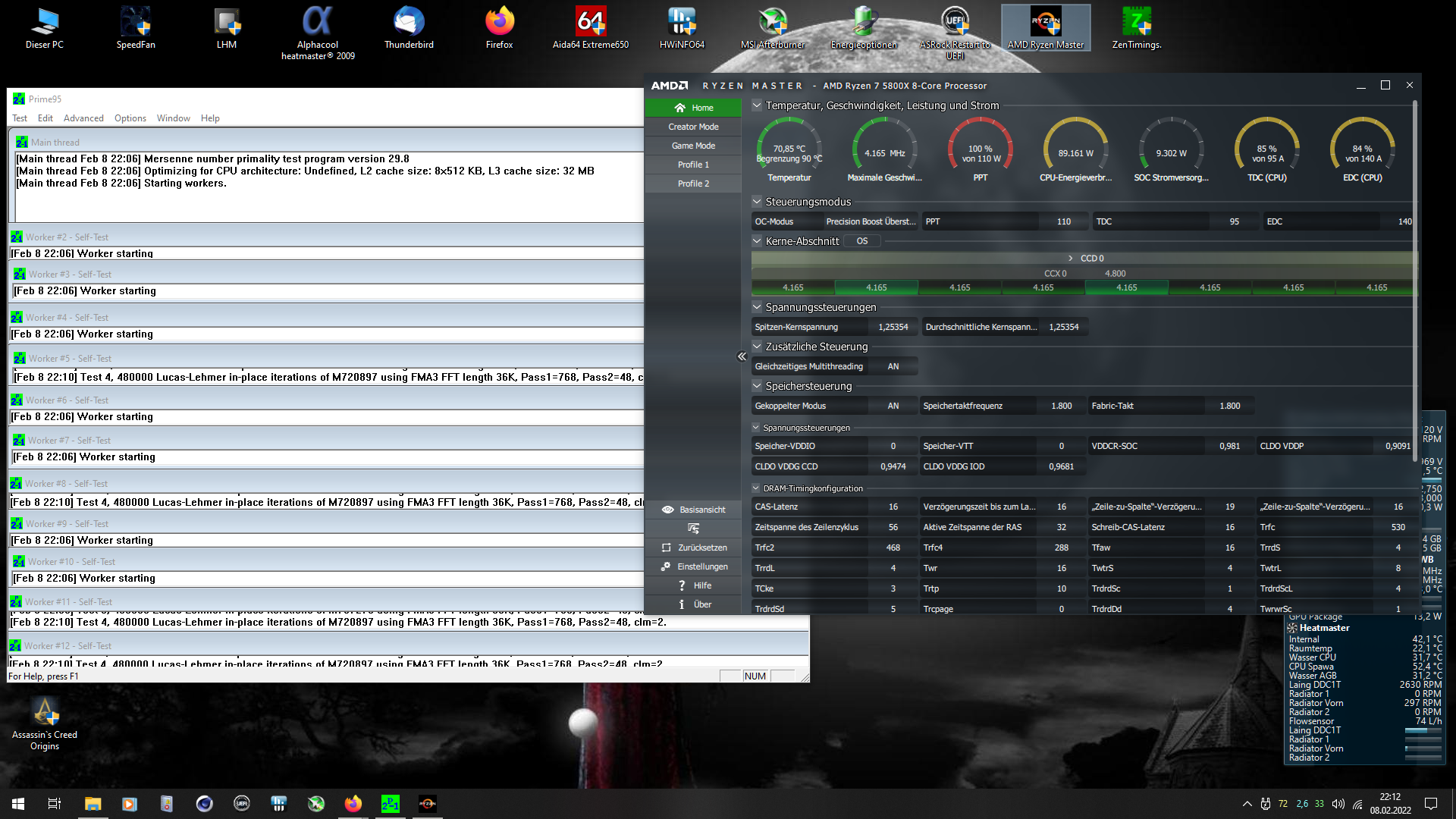Image resolution: width=1456 pixels, height=819 pixels.
Task: Switch to the Game Mode tab
Action: [693, 146]
